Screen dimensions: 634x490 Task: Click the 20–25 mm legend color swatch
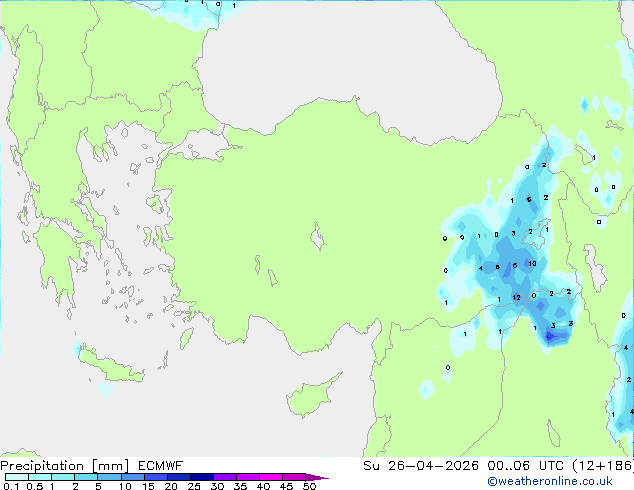coord(178,477)
